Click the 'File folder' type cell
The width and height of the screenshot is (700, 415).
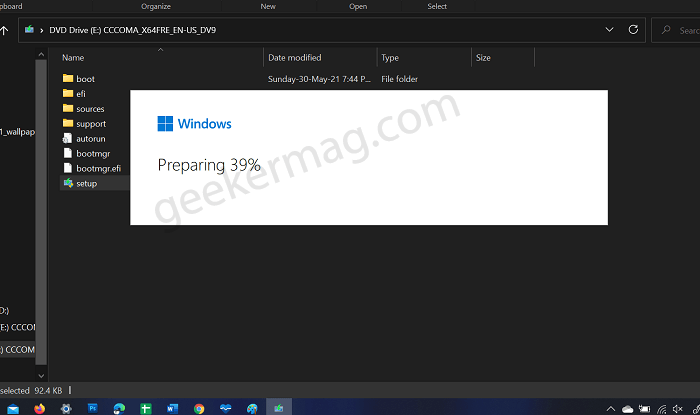click(x=399, y=79)
